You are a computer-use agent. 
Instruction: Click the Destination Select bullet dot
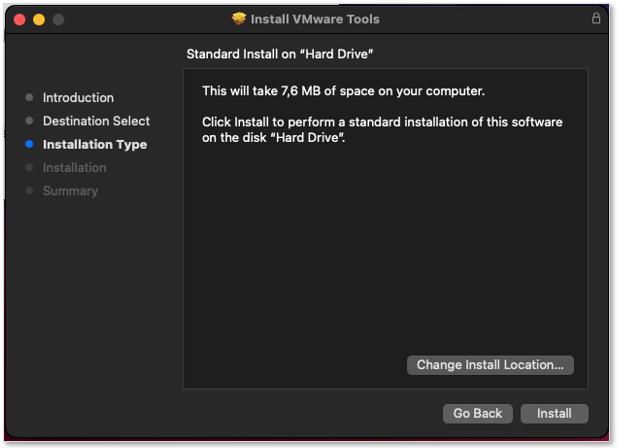click(29, 121)
